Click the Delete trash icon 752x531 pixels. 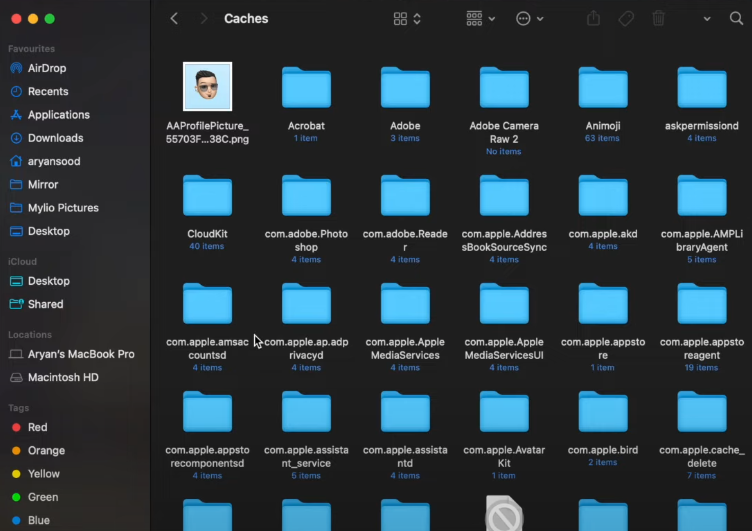[658, 19]
